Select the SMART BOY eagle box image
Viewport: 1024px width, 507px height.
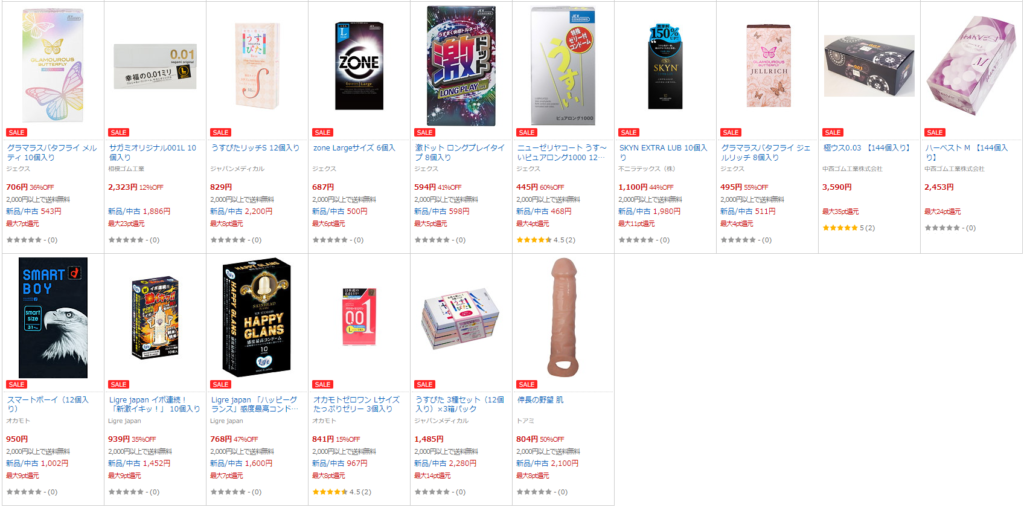pos(53,318)
